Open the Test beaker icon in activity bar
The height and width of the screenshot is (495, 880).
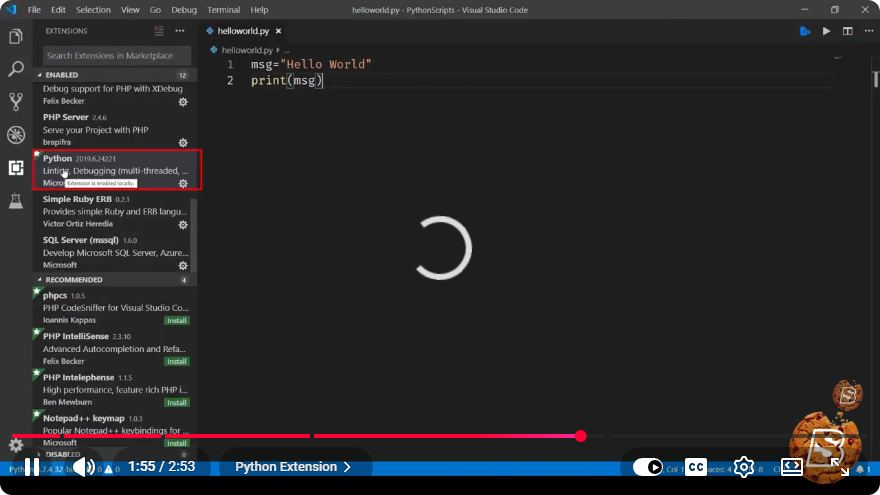(x=16, y=200)
